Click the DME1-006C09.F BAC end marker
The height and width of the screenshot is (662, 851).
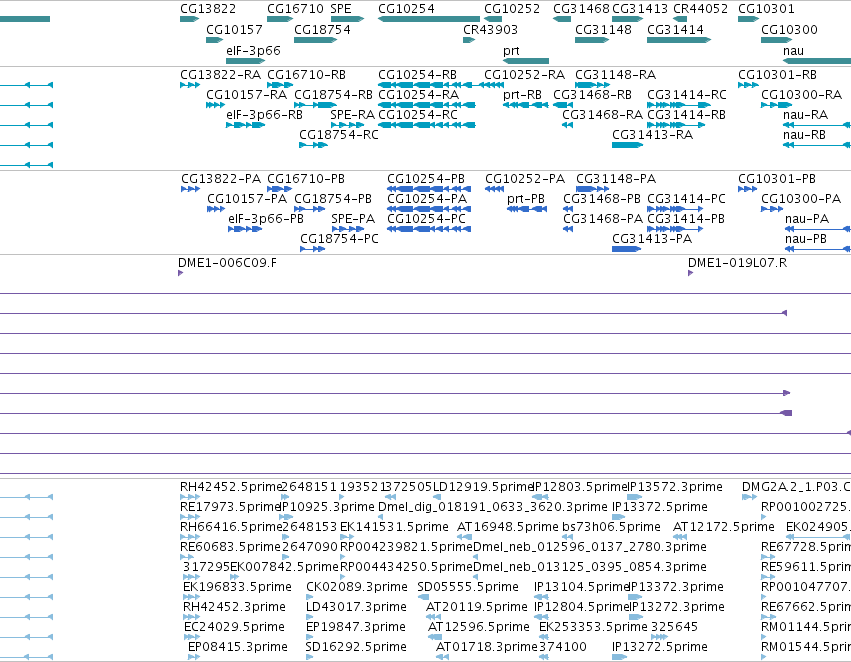(181, 273)
